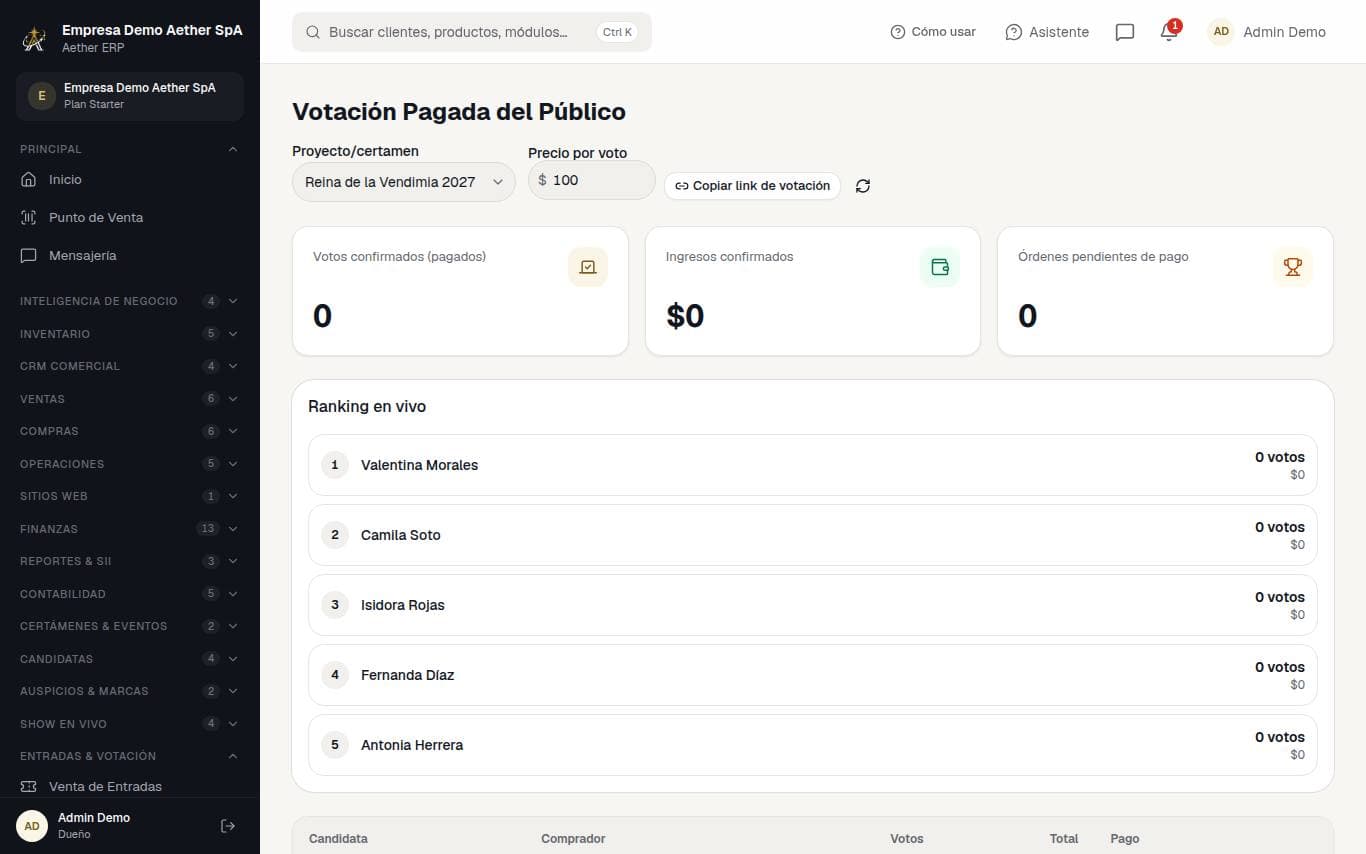
Task: Click the refresh icon beside Copiar link
Action: [x=863, y=186]
